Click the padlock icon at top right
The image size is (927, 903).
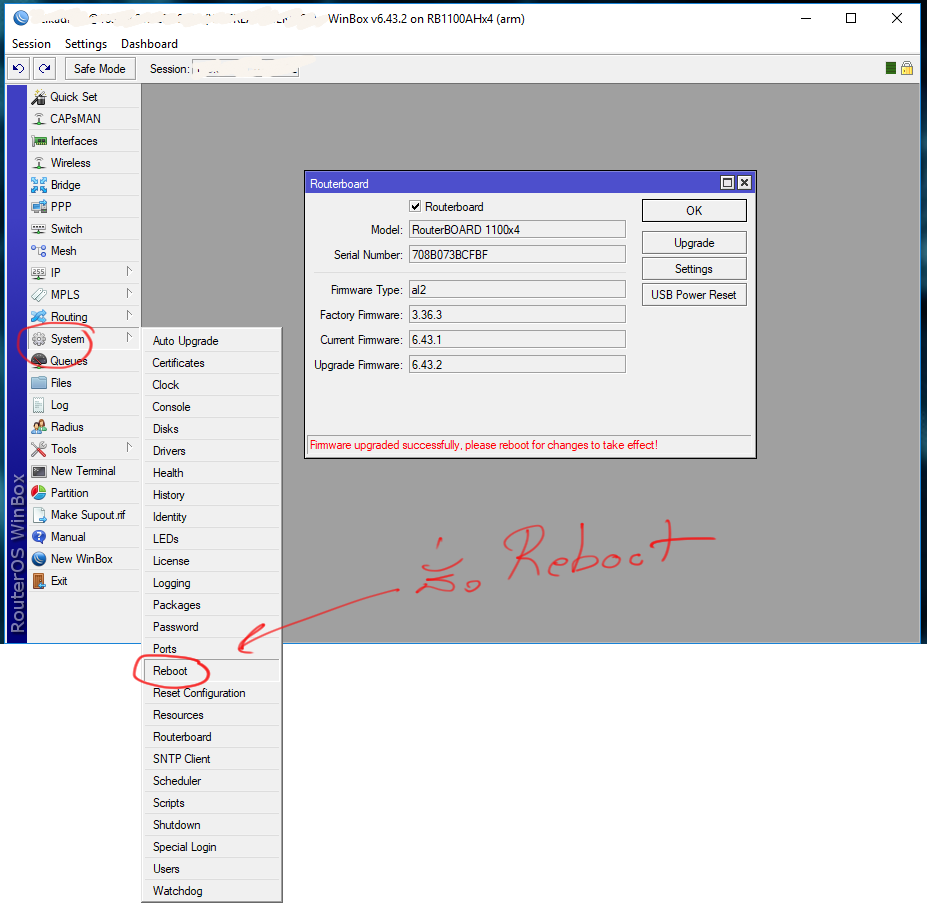coord(907,68)
